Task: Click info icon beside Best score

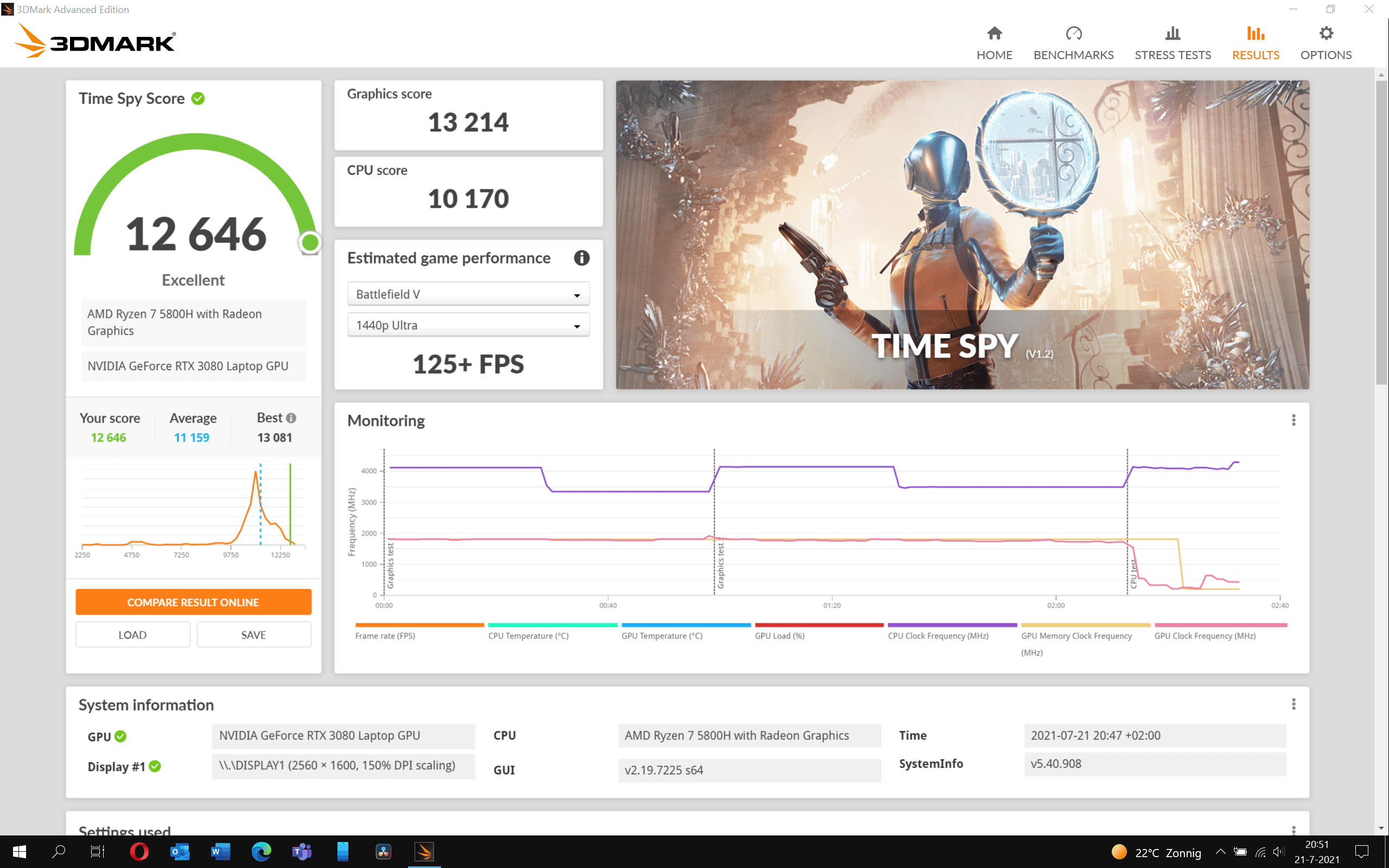Action: (x=291, y=418)
